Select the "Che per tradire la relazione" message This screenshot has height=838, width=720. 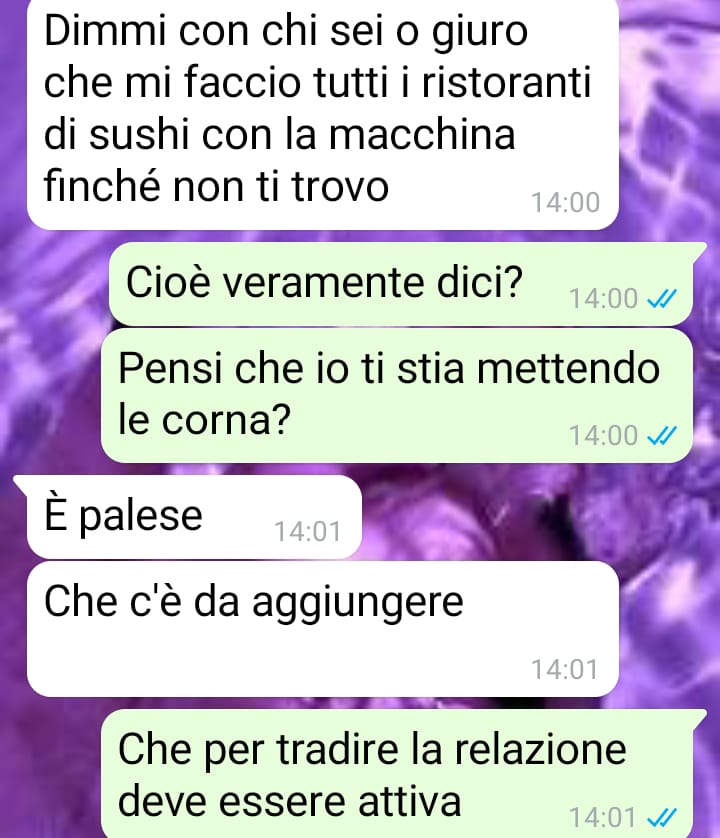[x=397, y=774]
